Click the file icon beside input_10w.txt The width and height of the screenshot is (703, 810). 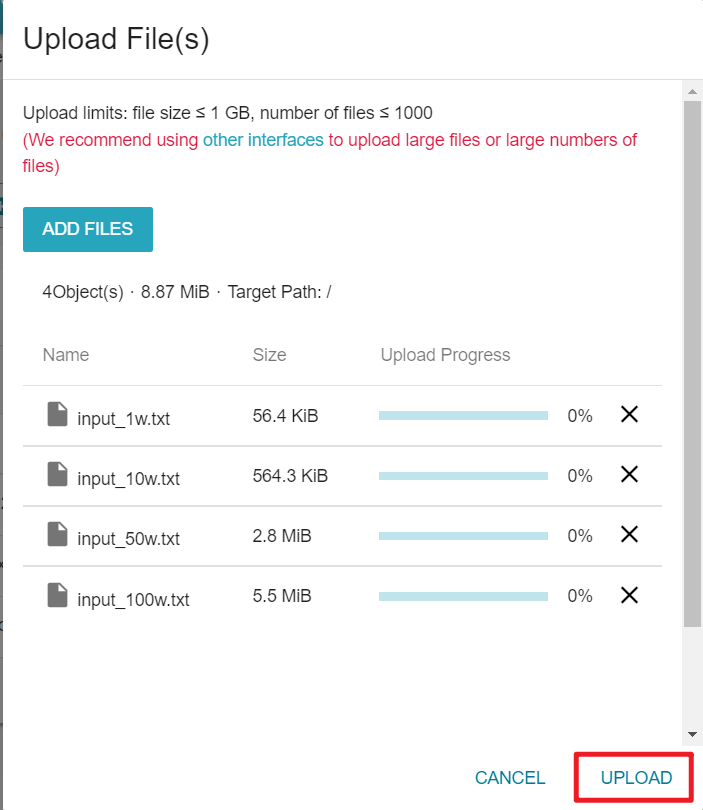click(57, 474)
